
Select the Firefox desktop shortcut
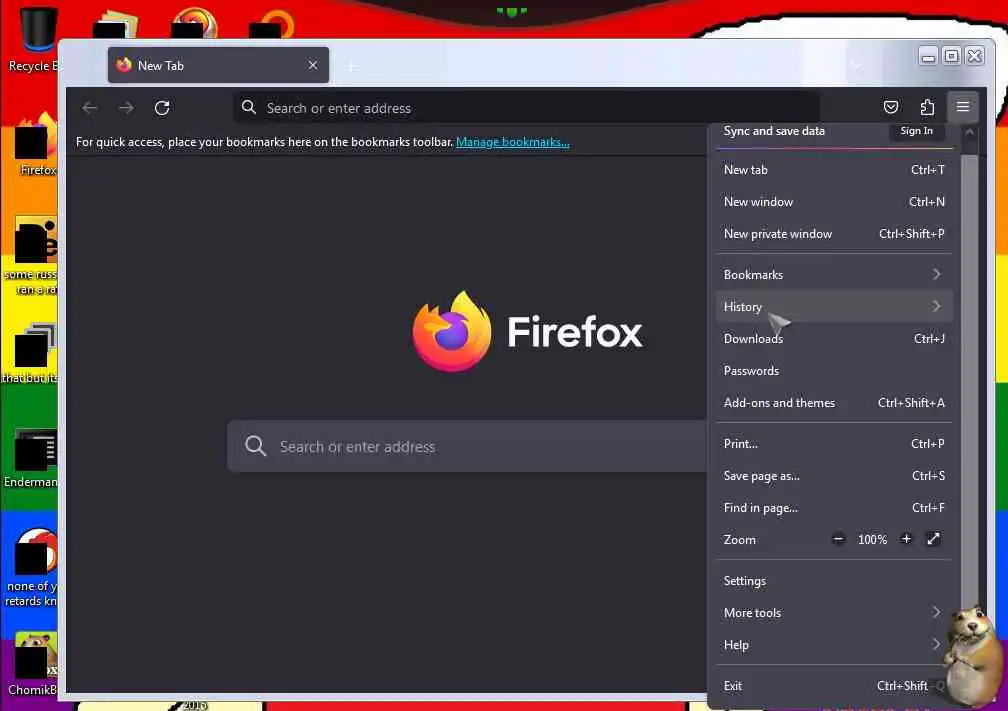(35, 144)
